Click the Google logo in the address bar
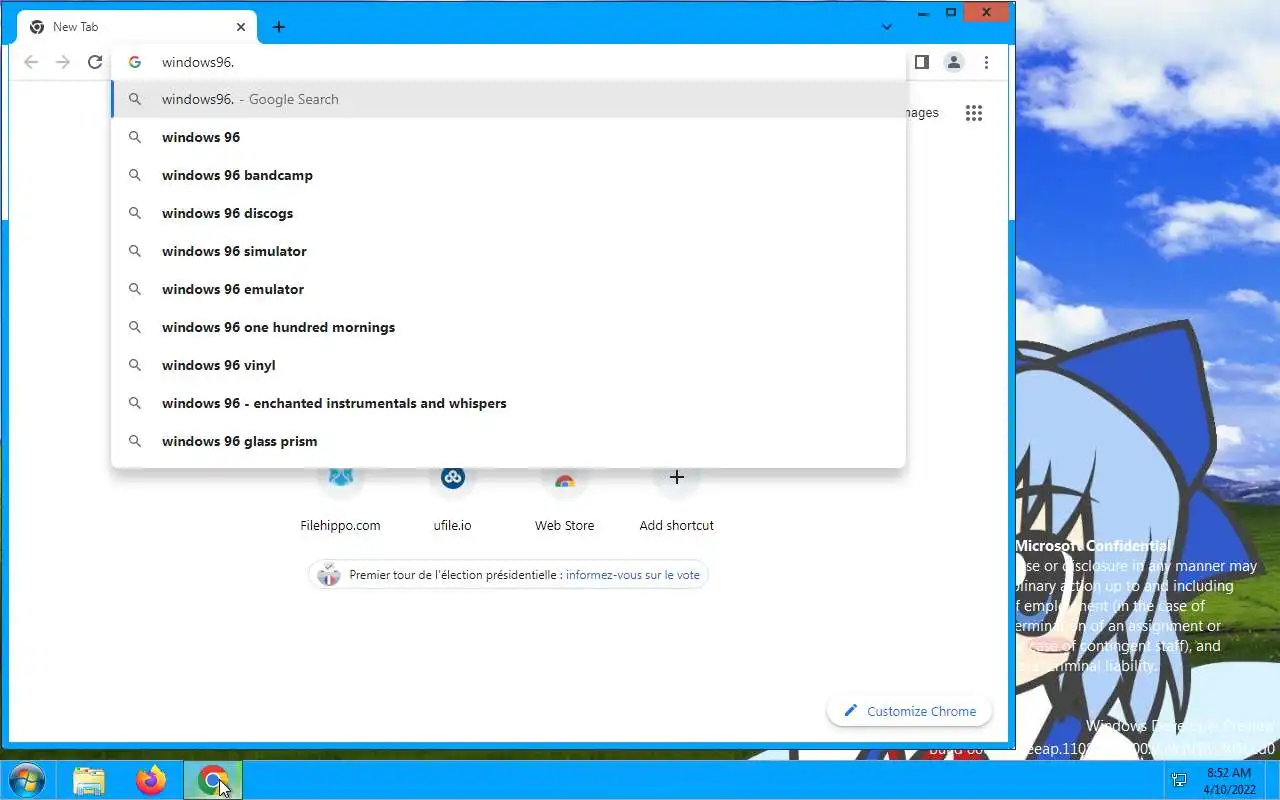This screenshot has width=1280, height=800. click(135, 62)
